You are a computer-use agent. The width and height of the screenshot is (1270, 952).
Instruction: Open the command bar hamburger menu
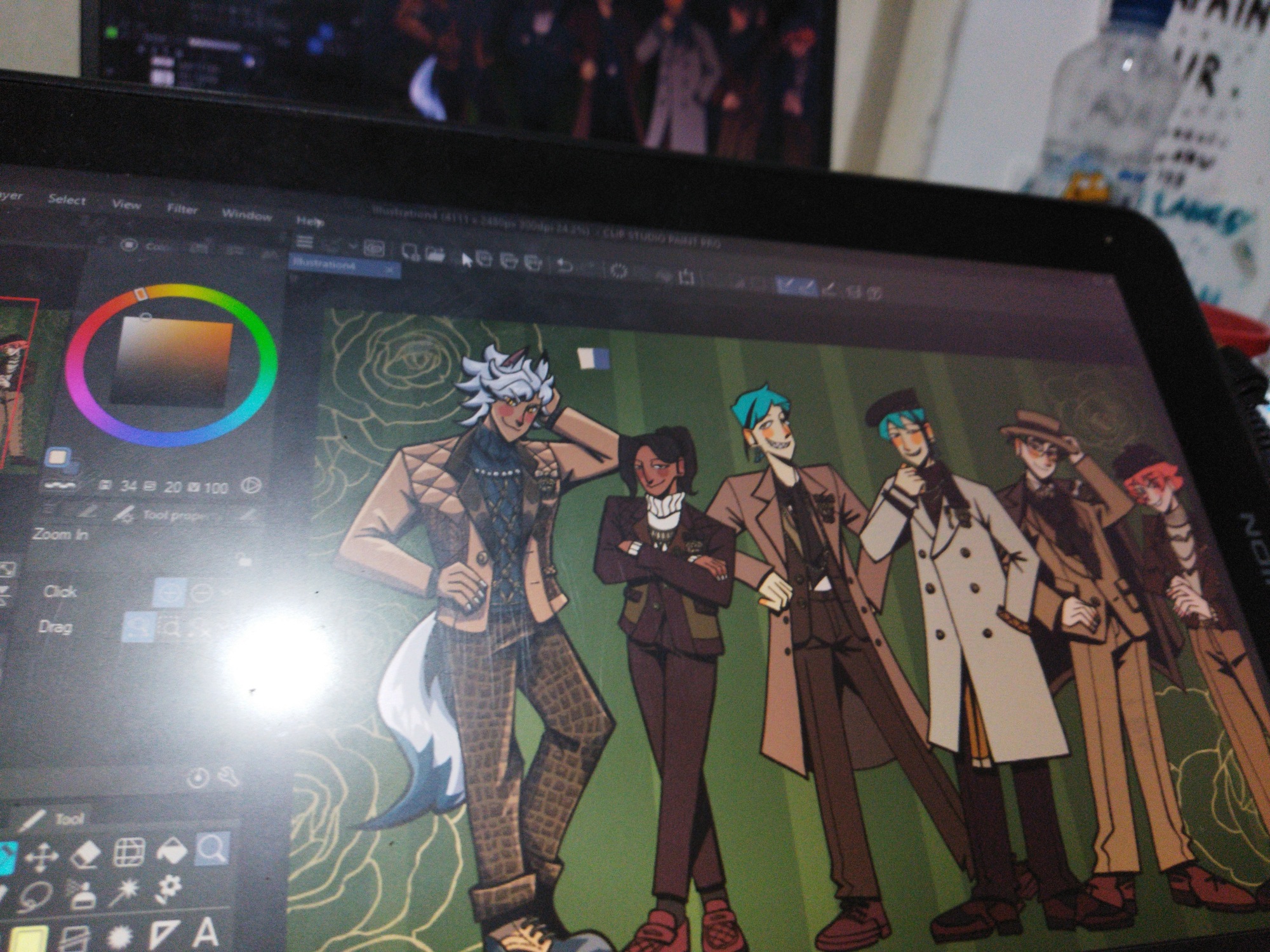(305, 242)
